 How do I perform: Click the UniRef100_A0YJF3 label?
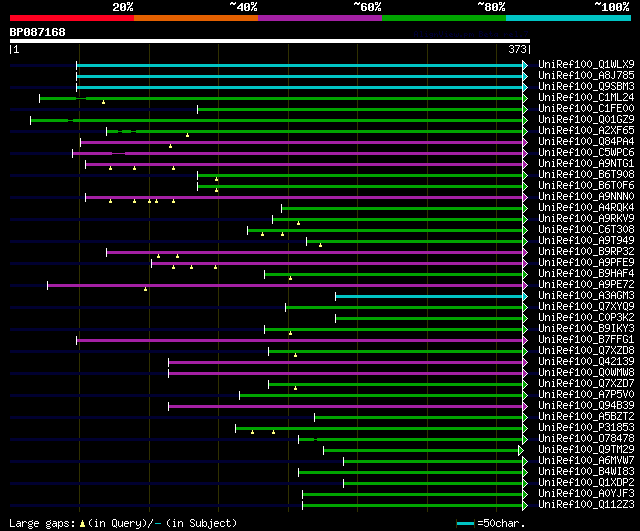point(586,494)
